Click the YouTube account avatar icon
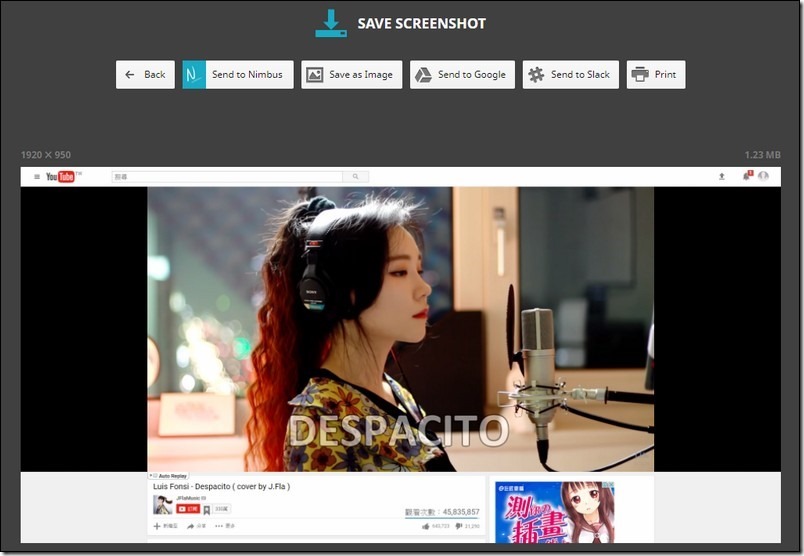 tap(763, 176)
